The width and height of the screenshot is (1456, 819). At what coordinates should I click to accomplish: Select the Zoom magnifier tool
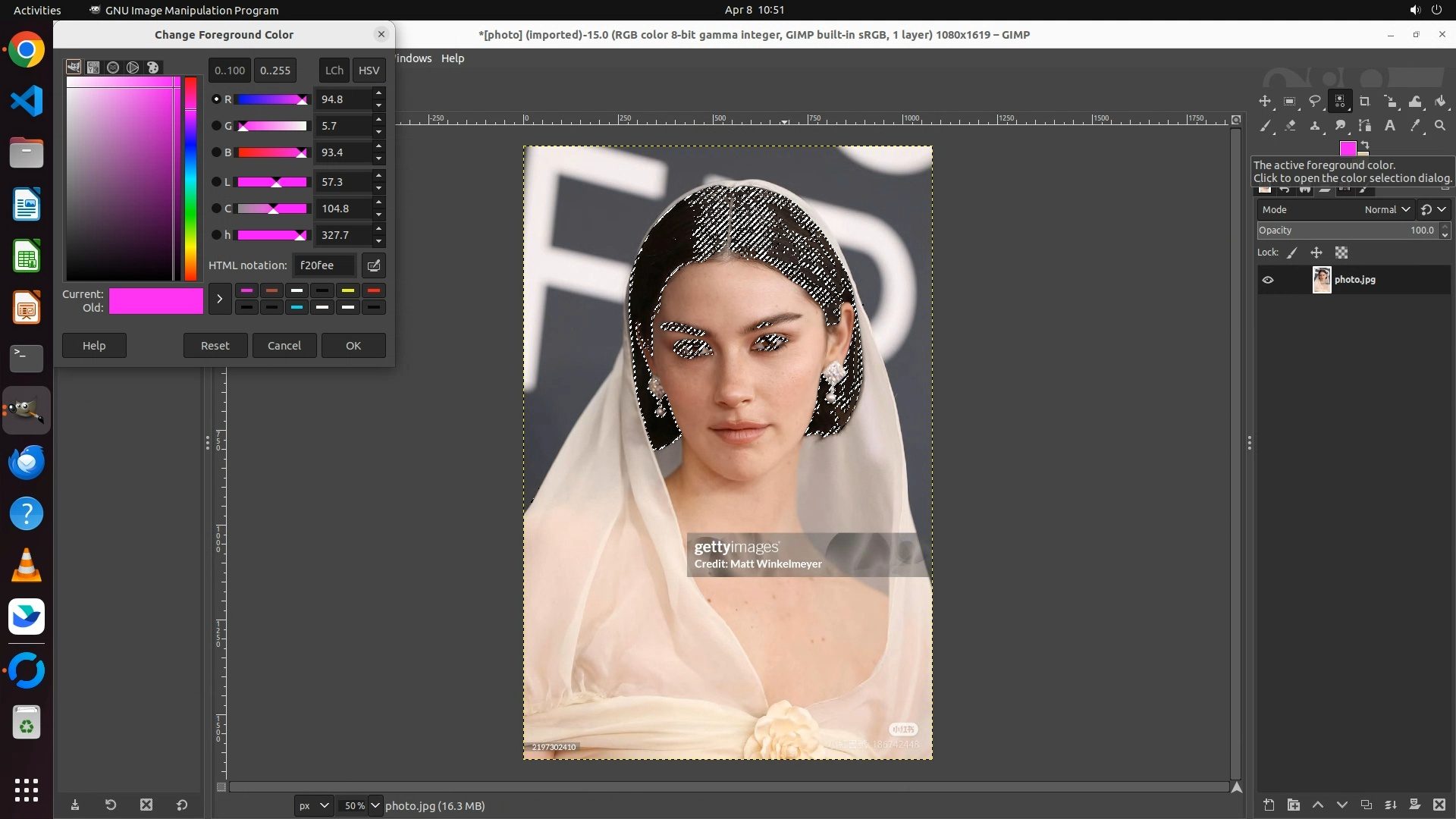pos(1440,126)
